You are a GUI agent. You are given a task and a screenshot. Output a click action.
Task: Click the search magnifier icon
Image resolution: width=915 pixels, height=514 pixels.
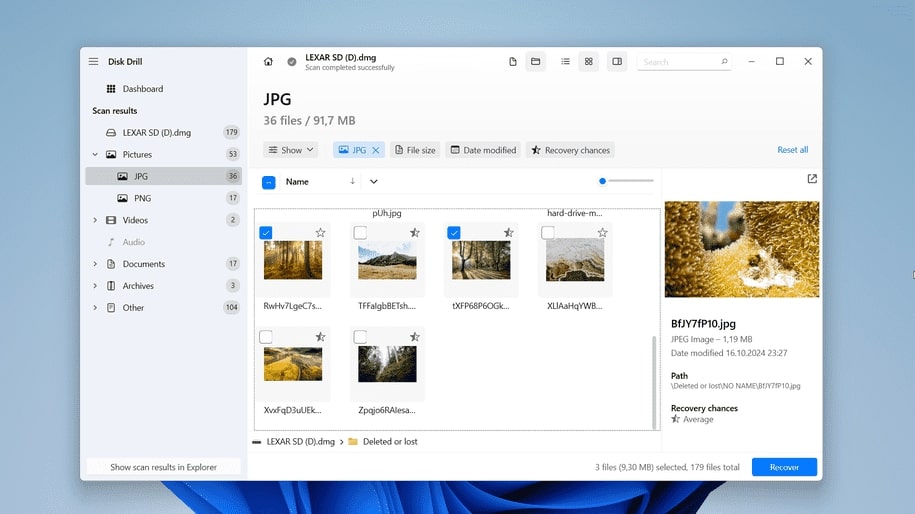pyautogui.click(x=724, y=61)
